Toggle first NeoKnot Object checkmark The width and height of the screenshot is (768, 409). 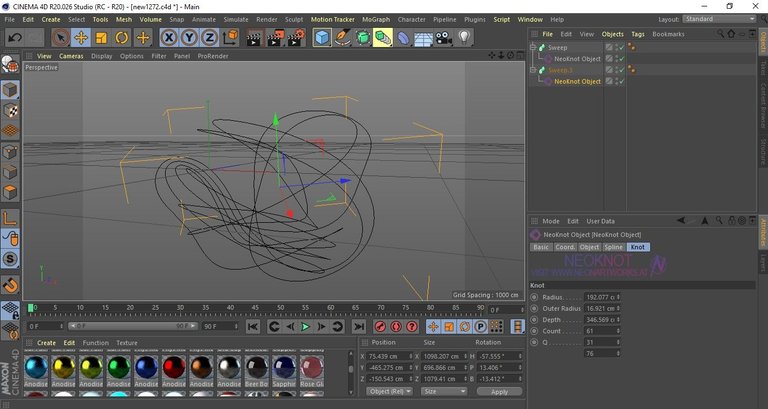click(x=622, y=59)
